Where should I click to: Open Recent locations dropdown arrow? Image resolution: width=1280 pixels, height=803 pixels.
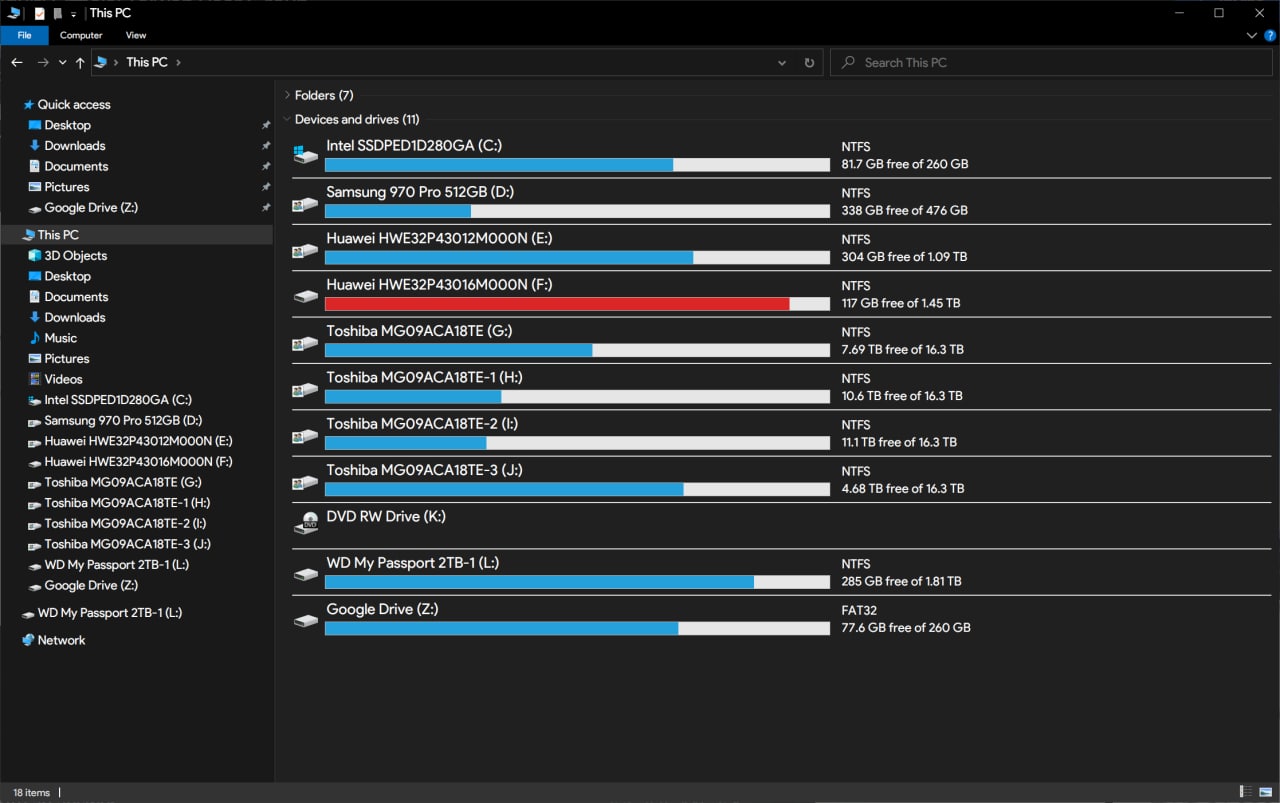pos(62,62)
